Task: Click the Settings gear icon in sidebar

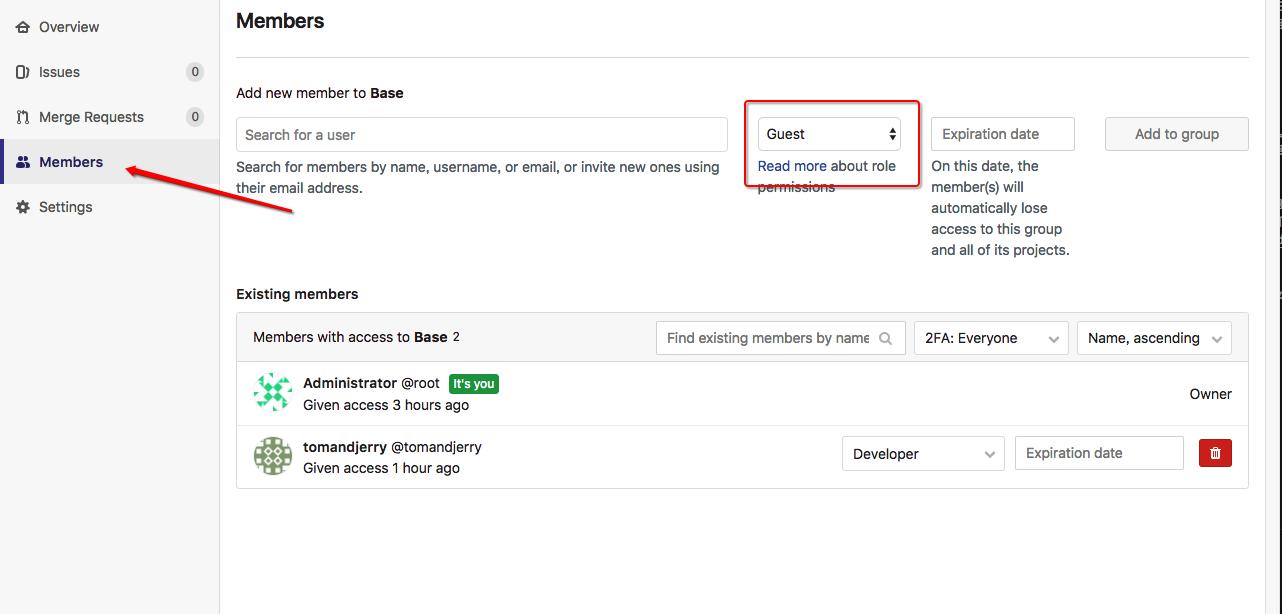Action: pyautogui.click(x=23, y=207)
